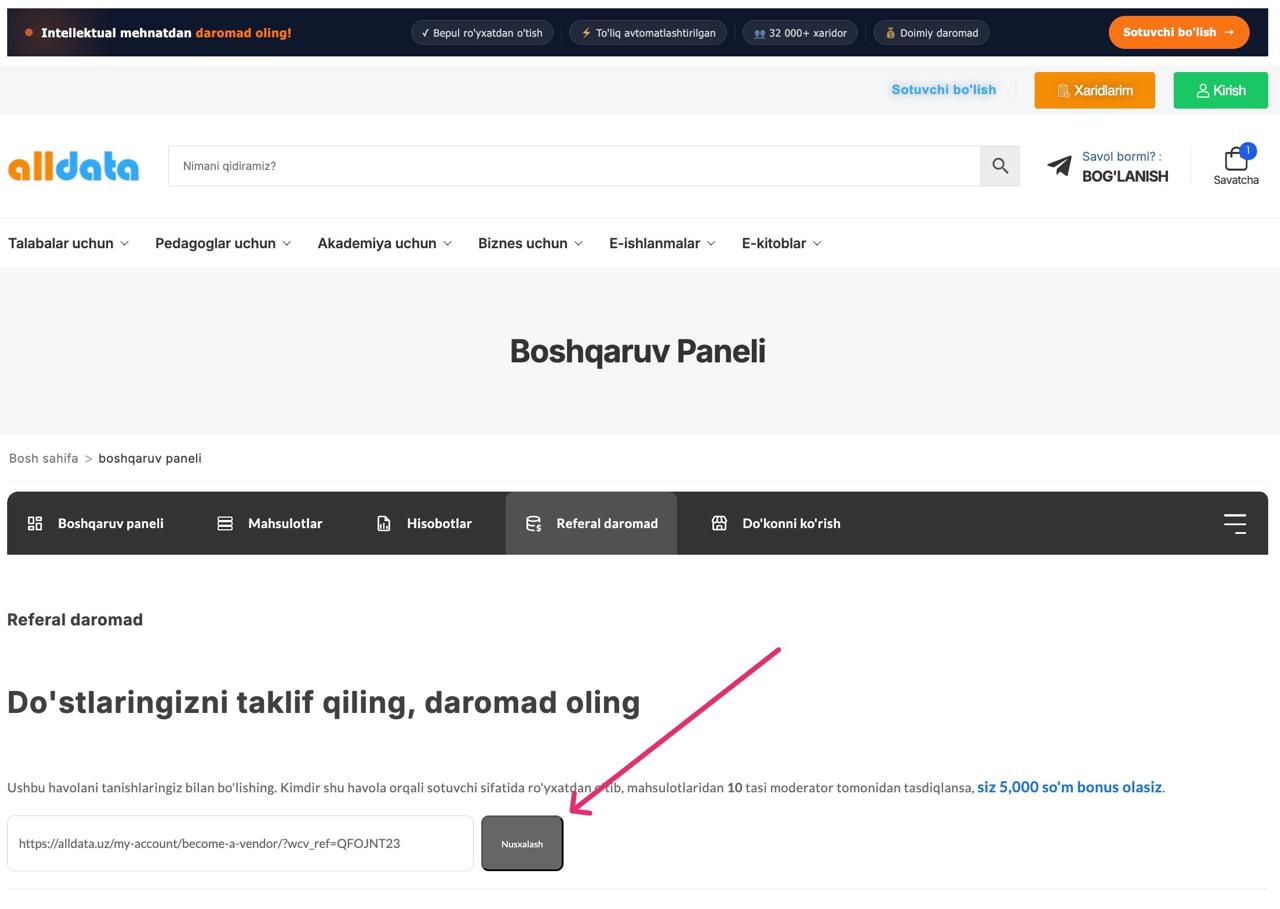Expand the E-kitoblar menu
Image resolution: width=1280 pixels, height=909 pixels.
coord(782,243)
